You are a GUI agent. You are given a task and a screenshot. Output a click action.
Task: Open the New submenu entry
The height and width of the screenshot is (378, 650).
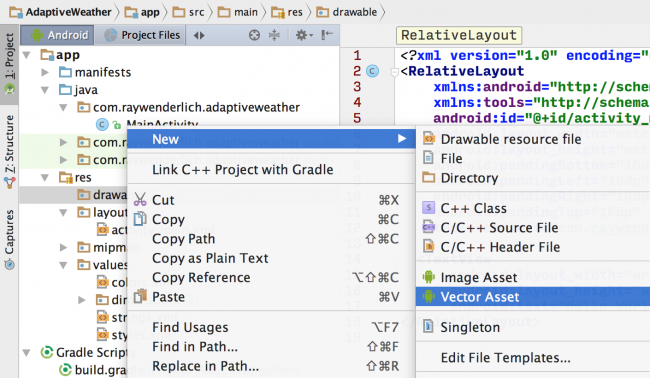271,139
